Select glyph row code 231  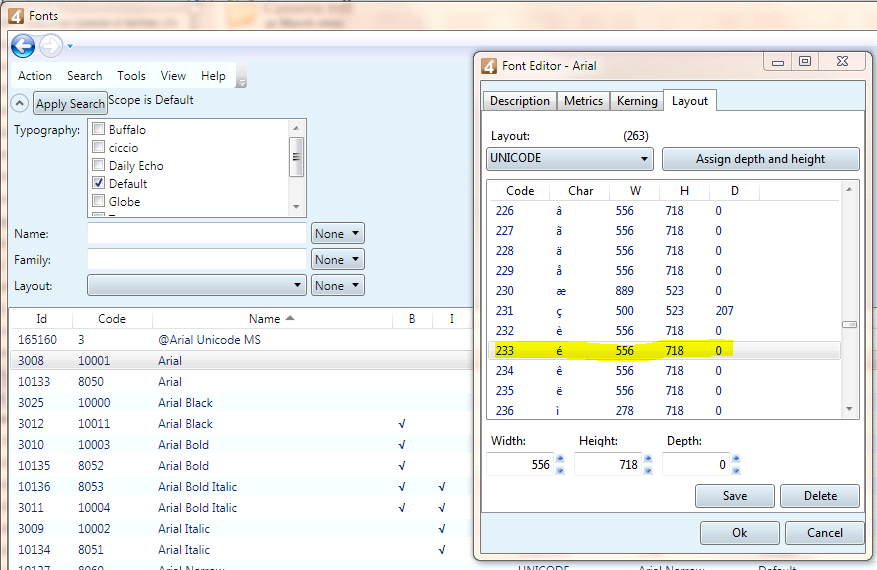click(664, 311)
